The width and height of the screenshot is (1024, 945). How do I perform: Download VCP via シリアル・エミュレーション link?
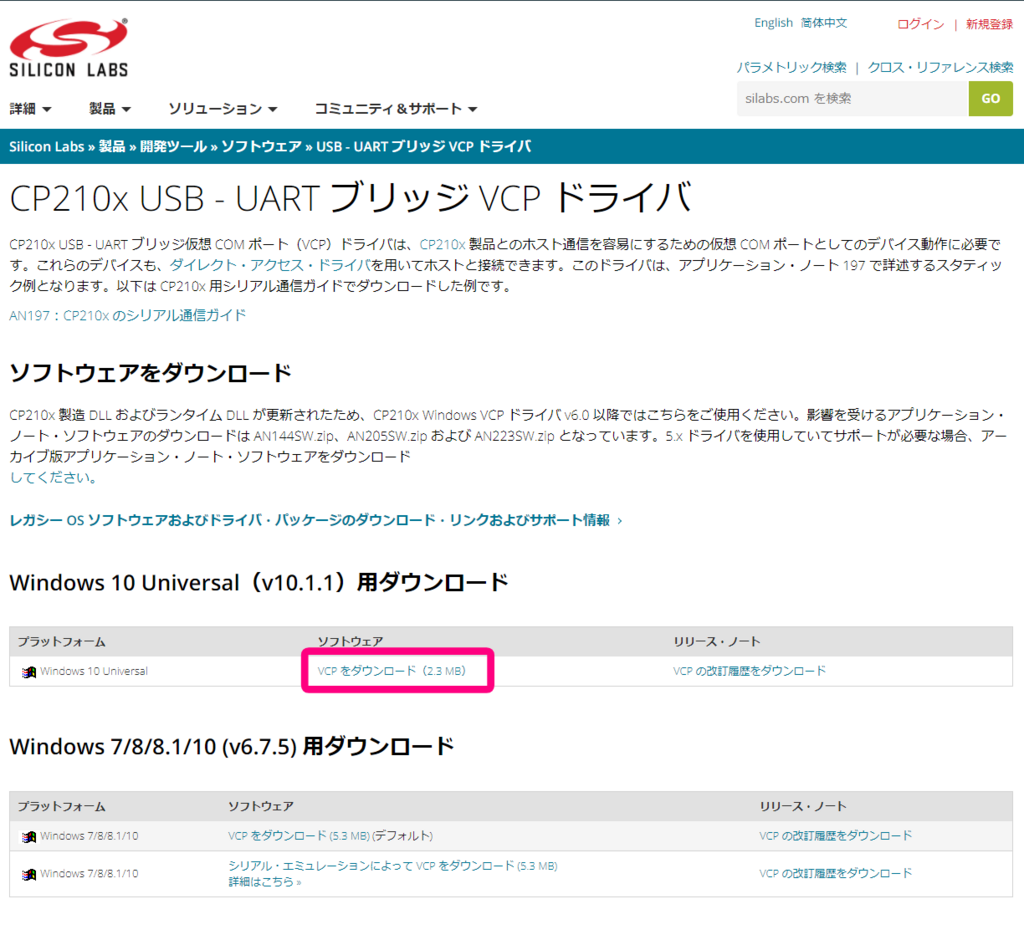392,866
